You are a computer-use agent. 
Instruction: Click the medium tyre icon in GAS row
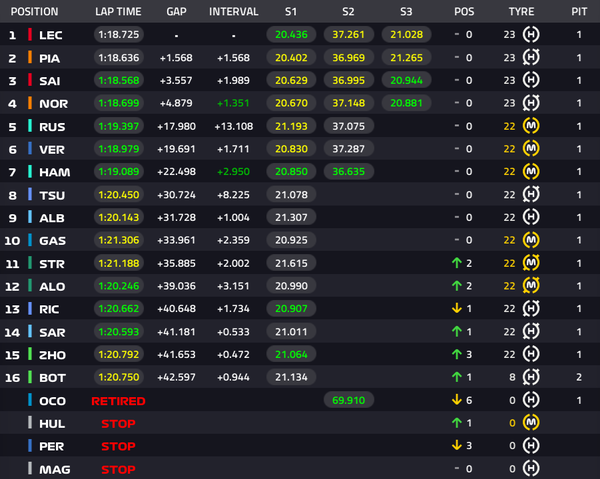[531, 240]
